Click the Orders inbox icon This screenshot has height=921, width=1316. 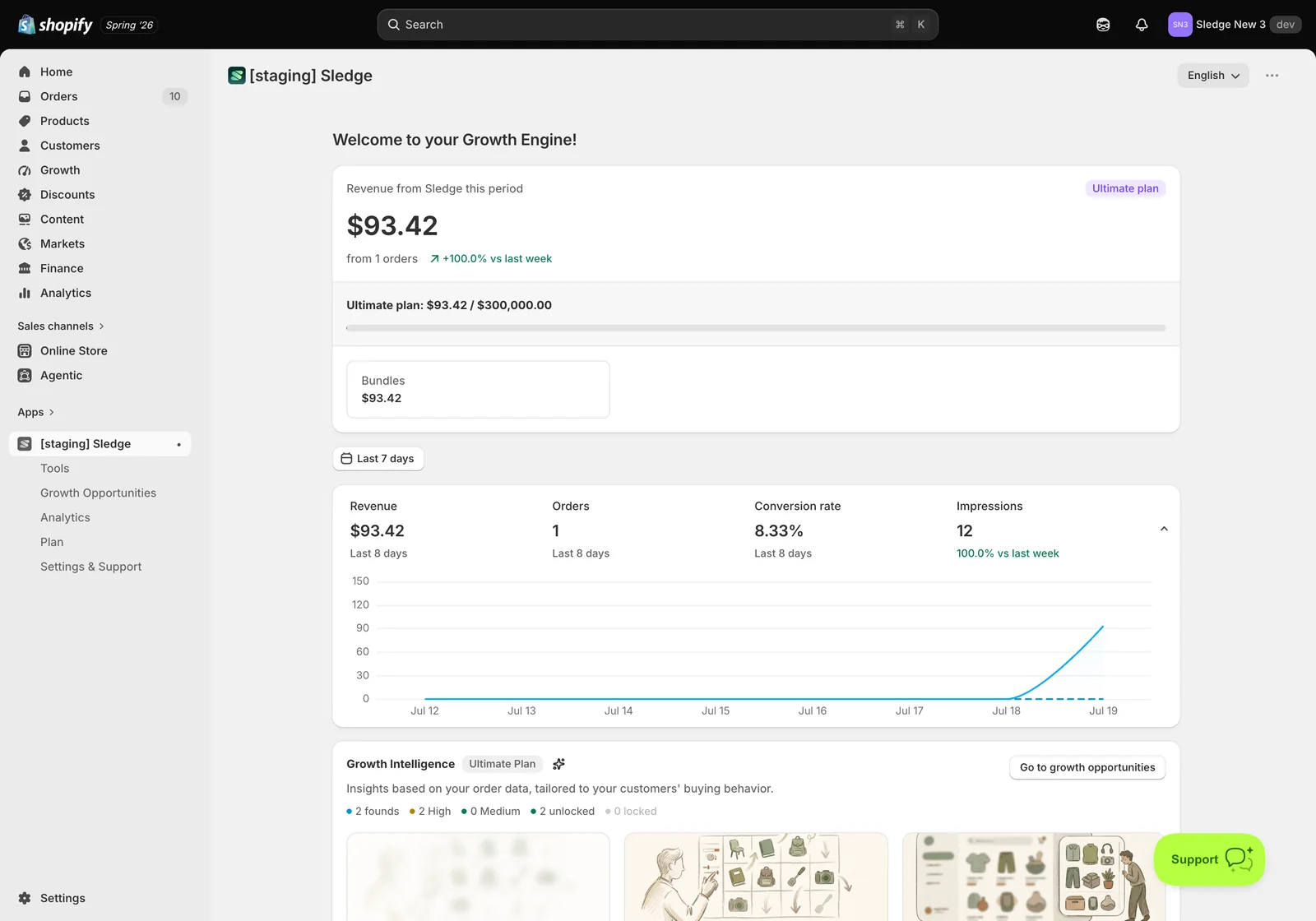[25, 96]
